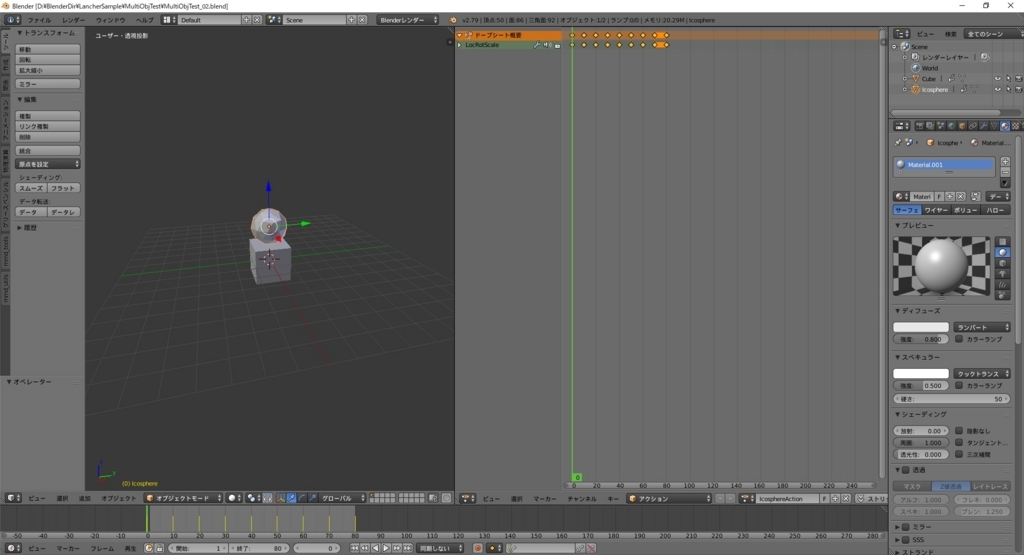Viewport: 1024px width, 555px height.
Task: Open the レンダー menu in top bar
Action: pyautogui.click(x=74, y=20)
